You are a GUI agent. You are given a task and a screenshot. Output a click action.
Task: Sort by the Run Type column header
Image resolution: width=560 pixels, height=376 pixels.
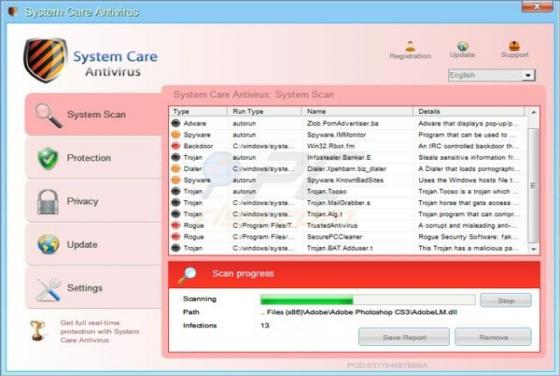[x=265, y=111]
